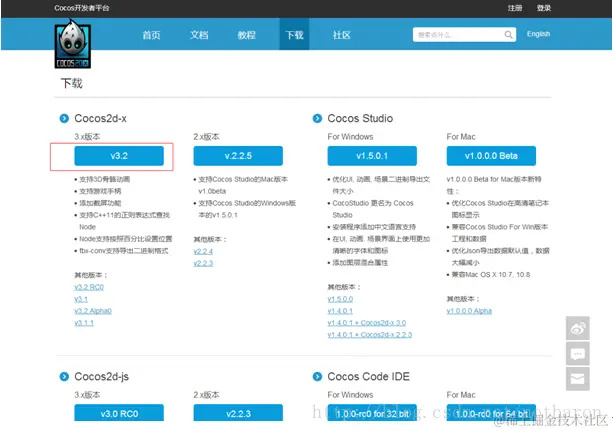Open the 教程 navigation tab
613x432 pixels.
pyautogui.click(x=247, y=35)
